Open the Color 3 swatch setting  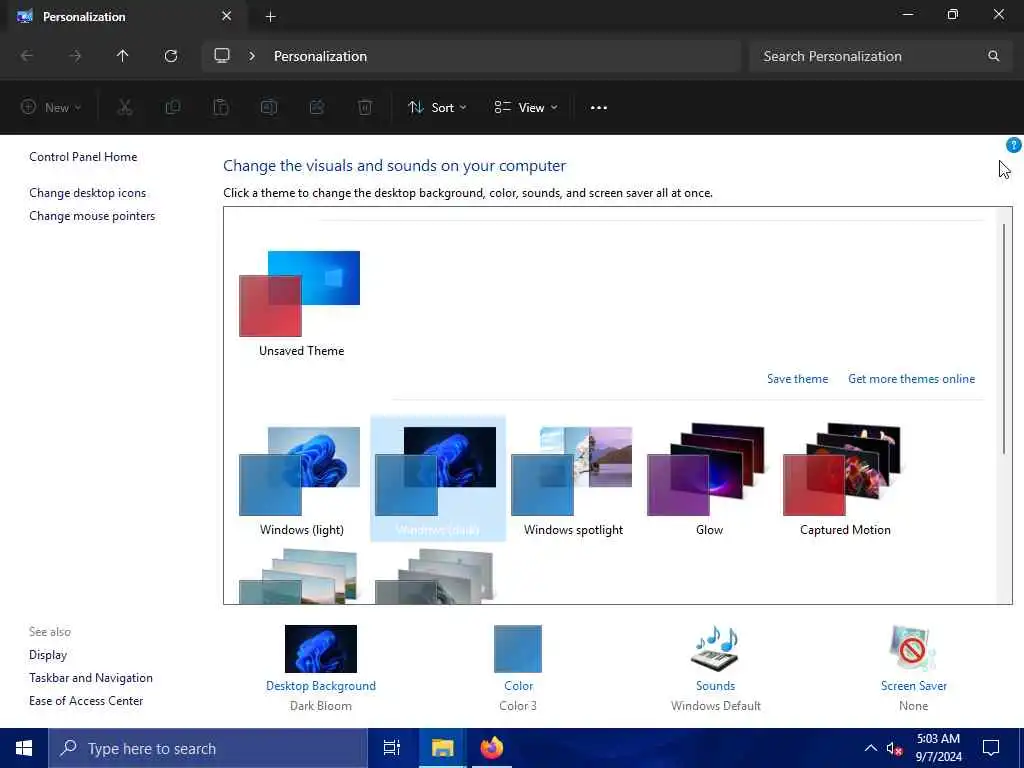tap(518, 648)
